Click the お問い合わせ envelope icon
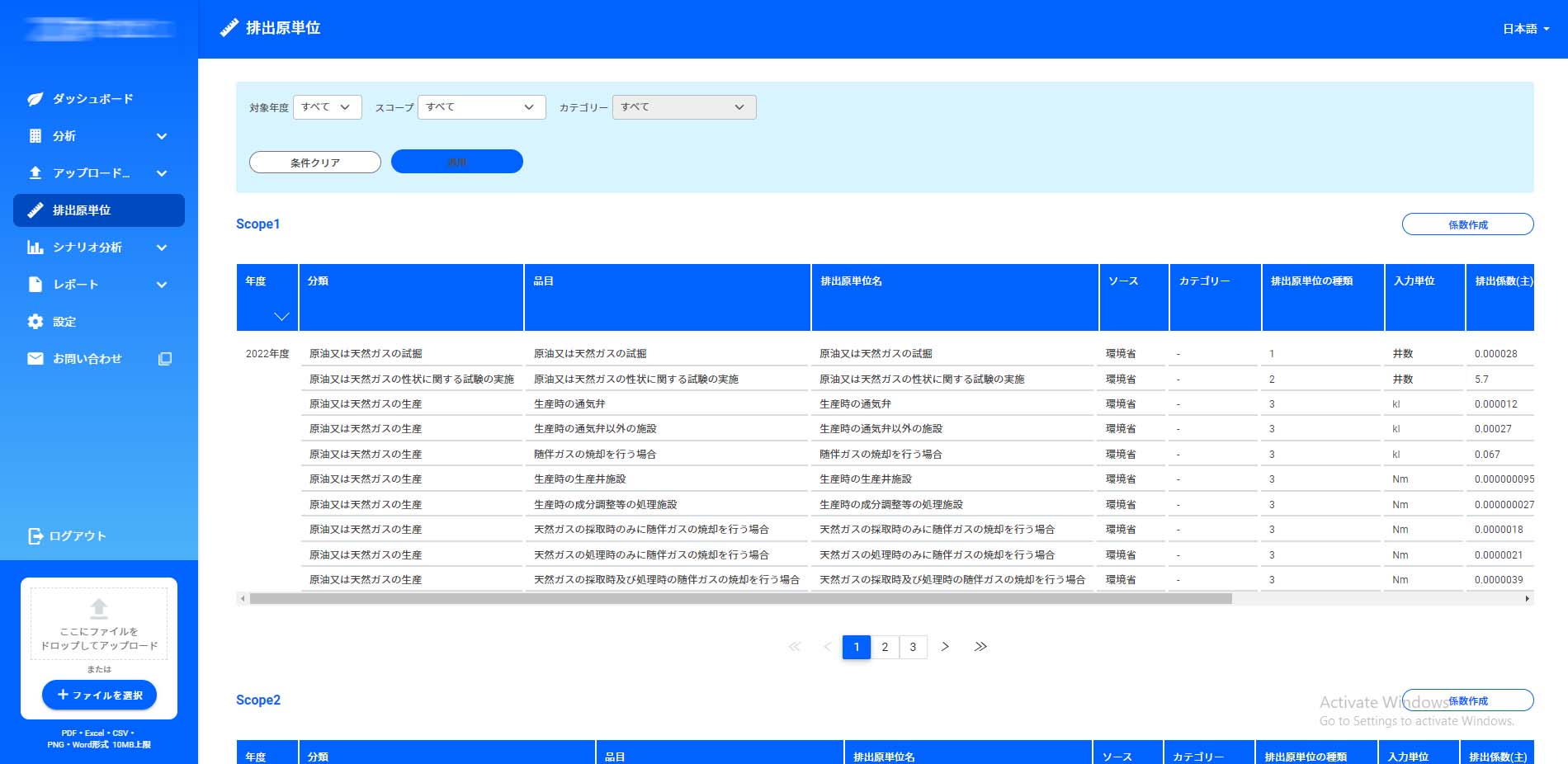The width and height of the screenshot is (1568, 764). tap(35, 359)
